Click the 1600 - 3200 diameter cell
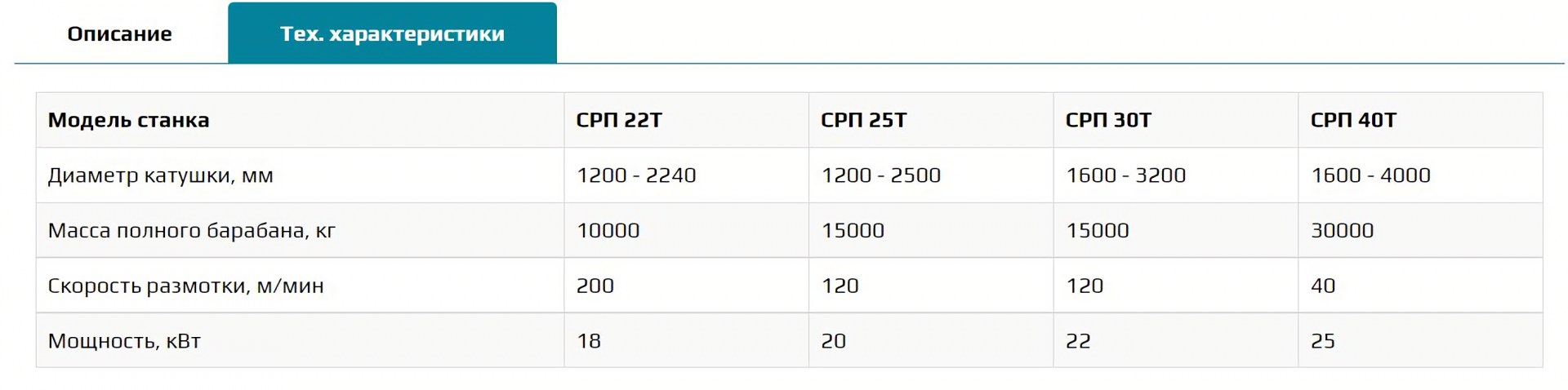Image resolution: width=1568 pixels, height=390 pixels. pyautogui.click(x=1126, y=175)
